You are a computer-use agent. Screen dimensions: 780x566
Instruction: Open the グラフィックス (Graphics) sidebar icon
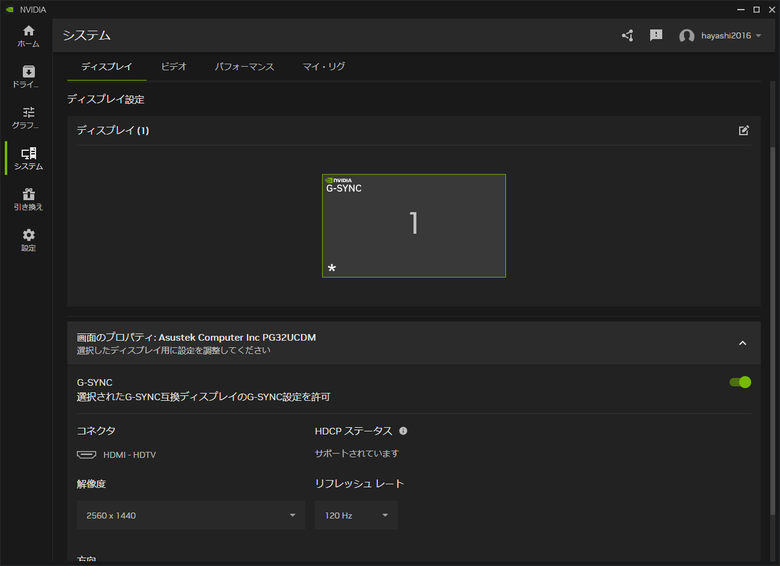pos(28,118)
